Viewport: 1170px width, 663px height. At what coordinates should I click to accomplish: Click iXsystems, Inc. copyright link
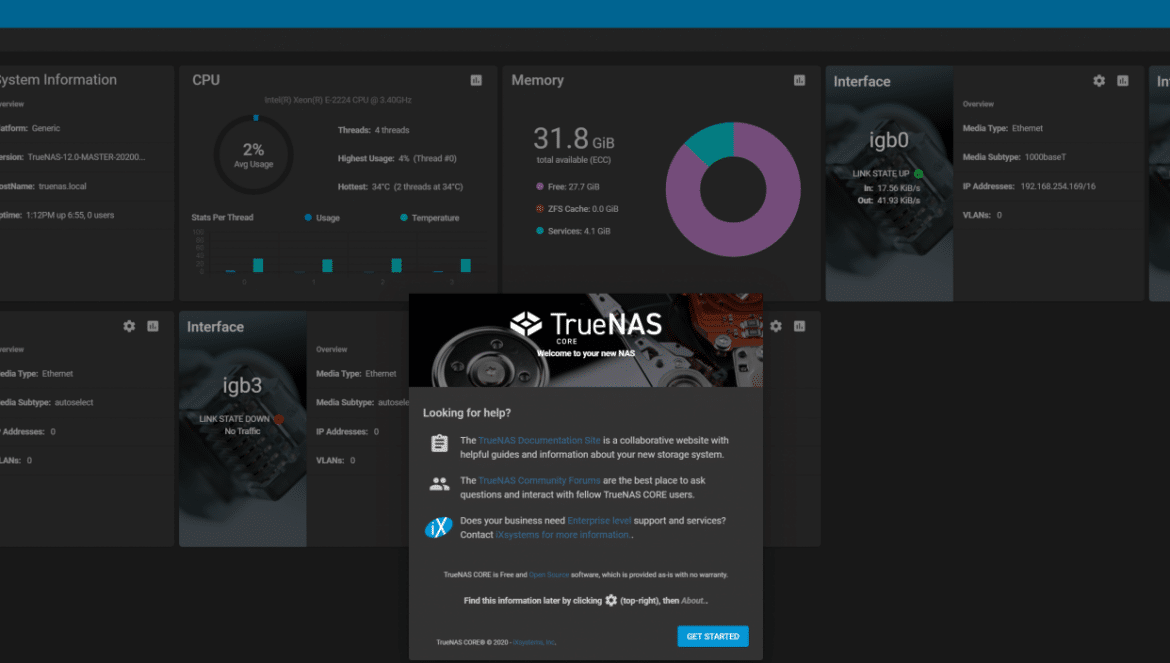pyautogui.click(x=534, y=642)
